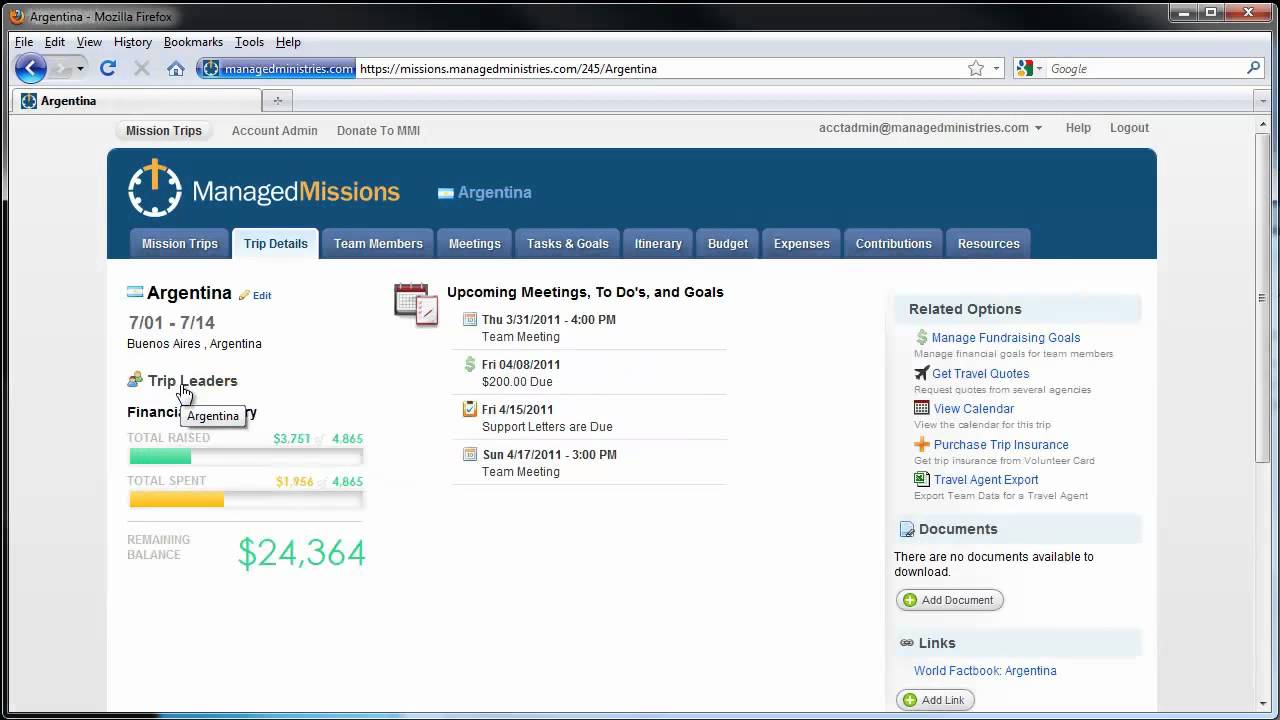Switch to the Team Members tab
The image size is (1280, 720).
point(378,243)
